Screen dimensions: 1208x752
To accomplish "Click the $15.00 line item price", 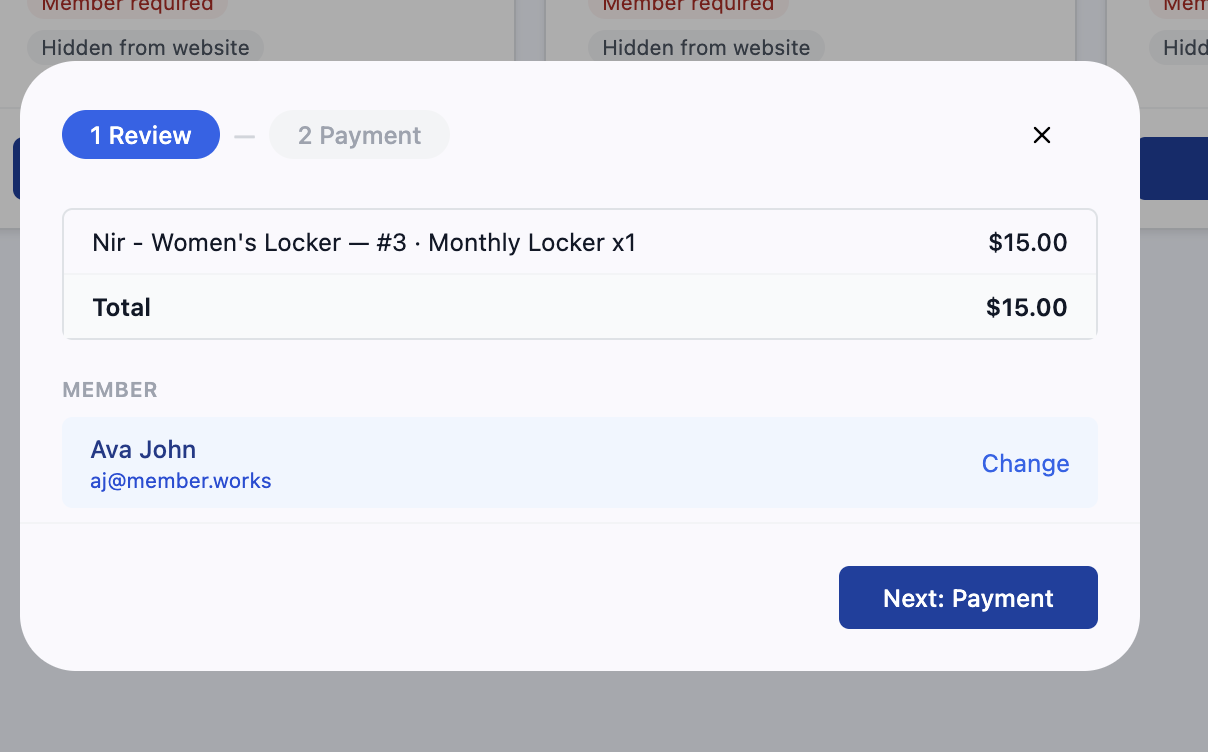I will click(x=1027, y=242).
